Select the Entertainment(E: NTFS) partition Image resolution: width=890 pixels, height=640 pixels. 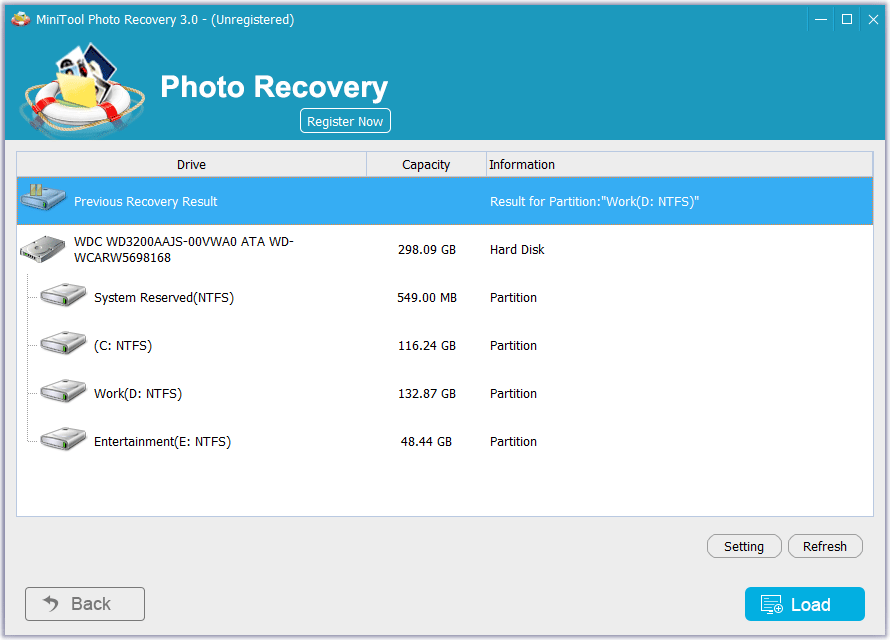point(162,441)
